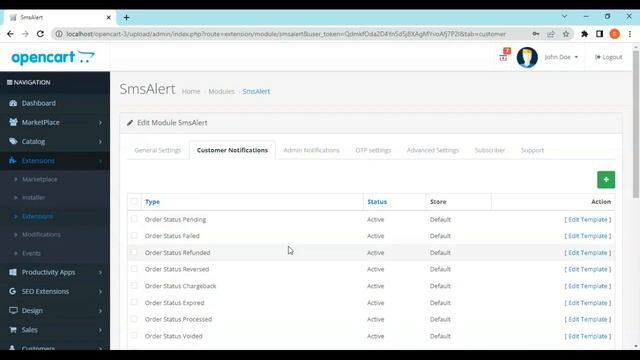Edit Template for Order Status Voided
The height and width of the screenshot is (360, 640).
tap(588, 336)
